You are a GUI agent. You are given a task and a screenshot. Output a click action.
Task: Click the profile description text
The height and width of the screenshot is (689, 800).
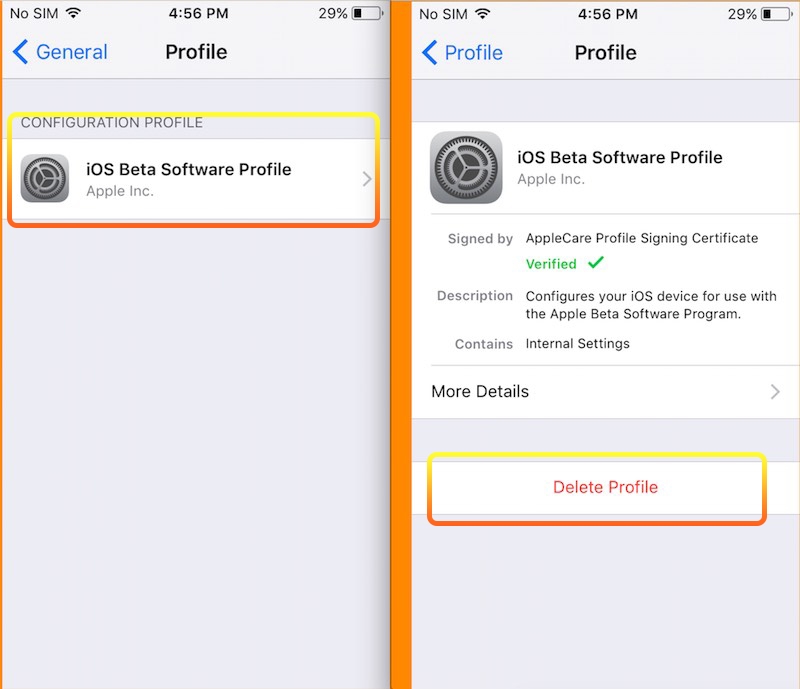tap(651, 305)
